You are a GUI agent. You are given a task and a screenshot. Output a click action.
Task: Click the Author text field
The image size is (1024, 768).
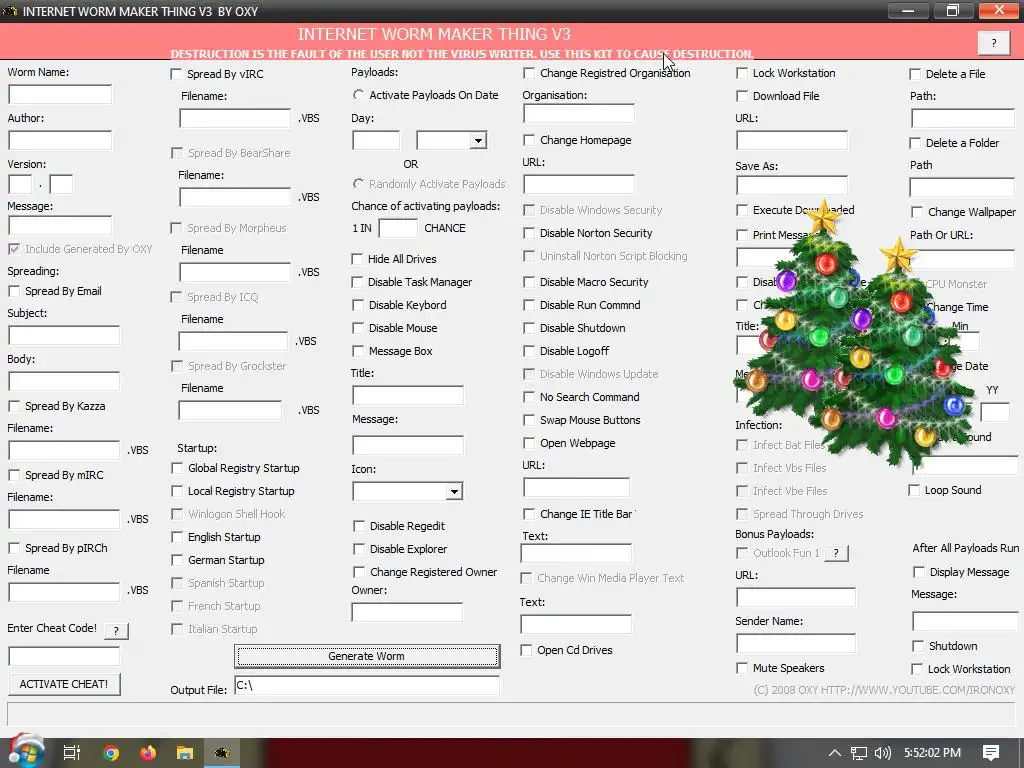(x=60, y=140)
